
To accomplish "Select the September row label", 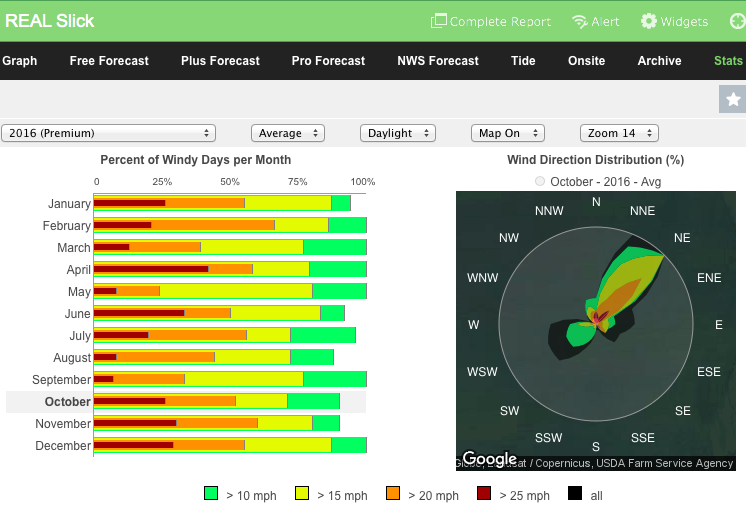I will 61,379.
